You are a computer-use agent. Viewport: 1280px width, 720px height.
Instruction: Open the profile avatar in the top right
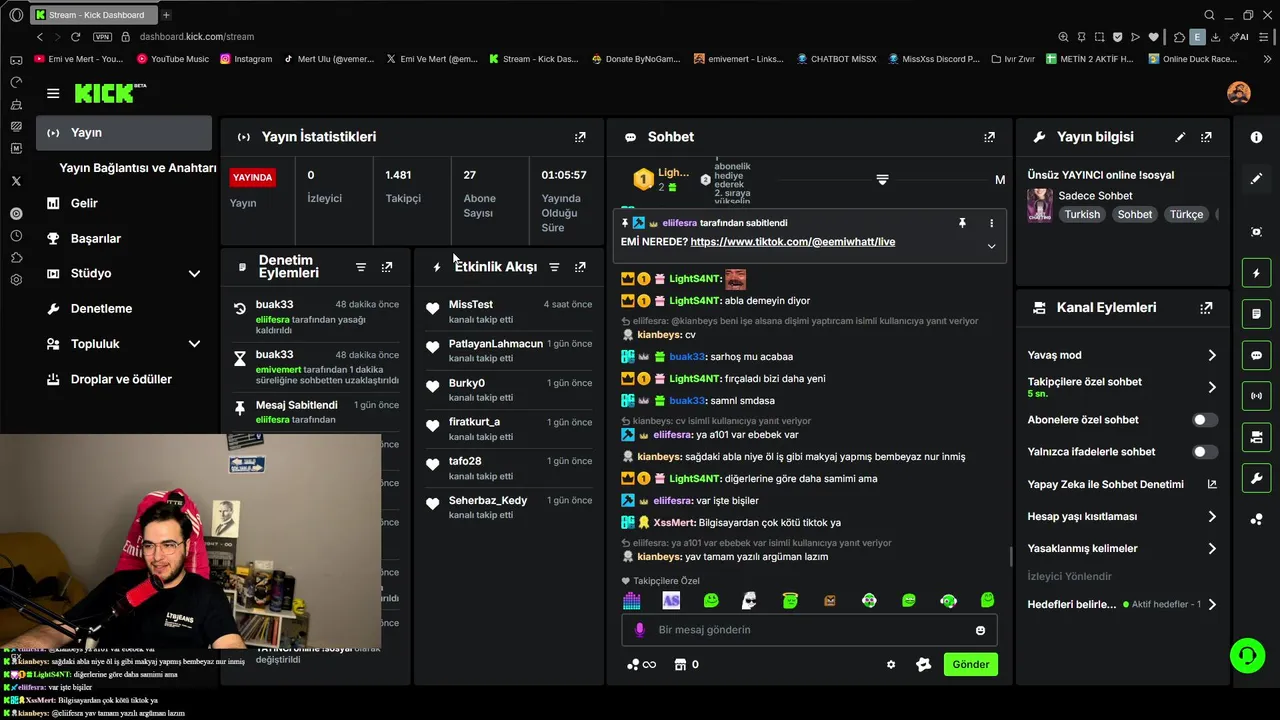pos(1239,93)
